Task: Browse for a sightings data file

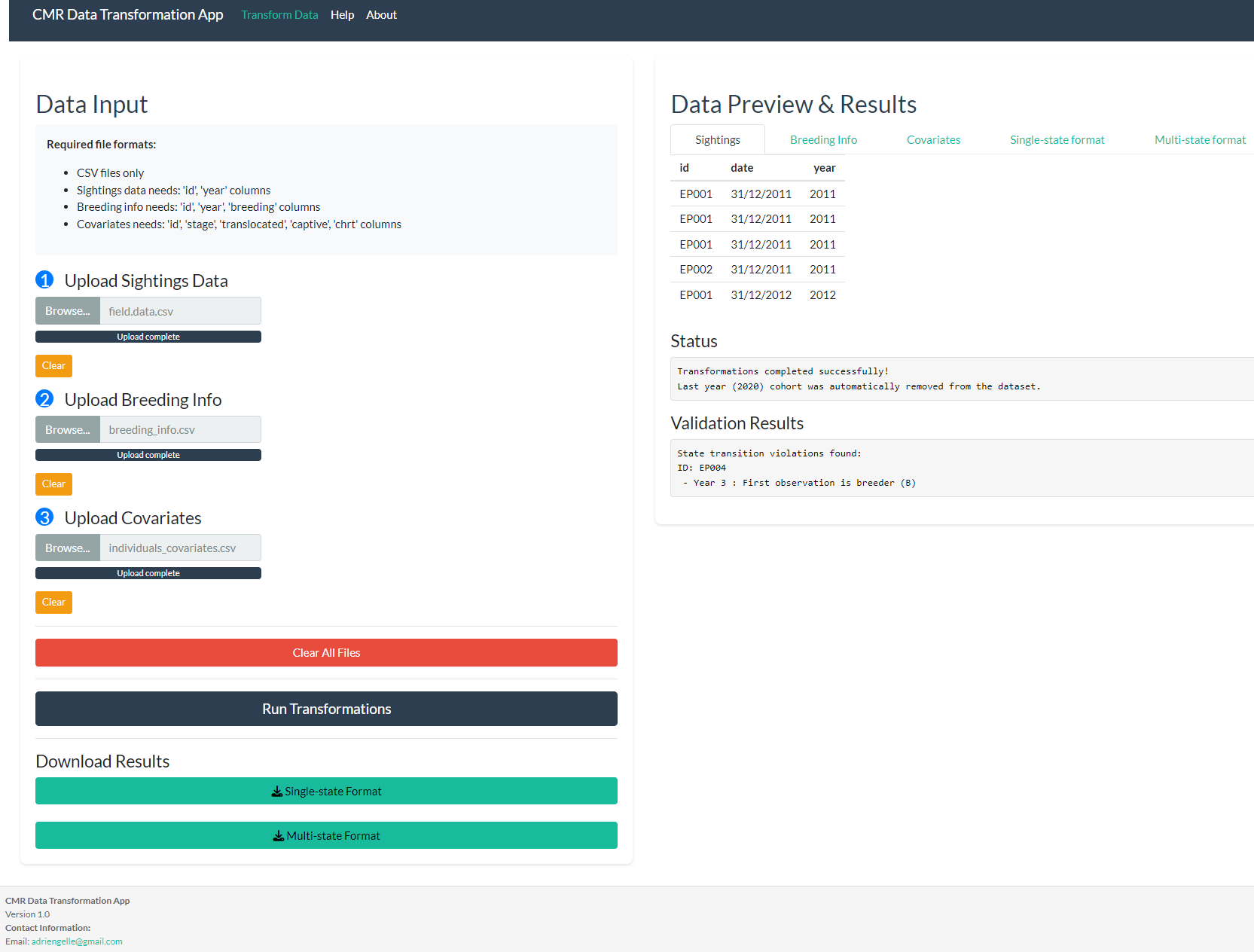Action: click(68, 311)
